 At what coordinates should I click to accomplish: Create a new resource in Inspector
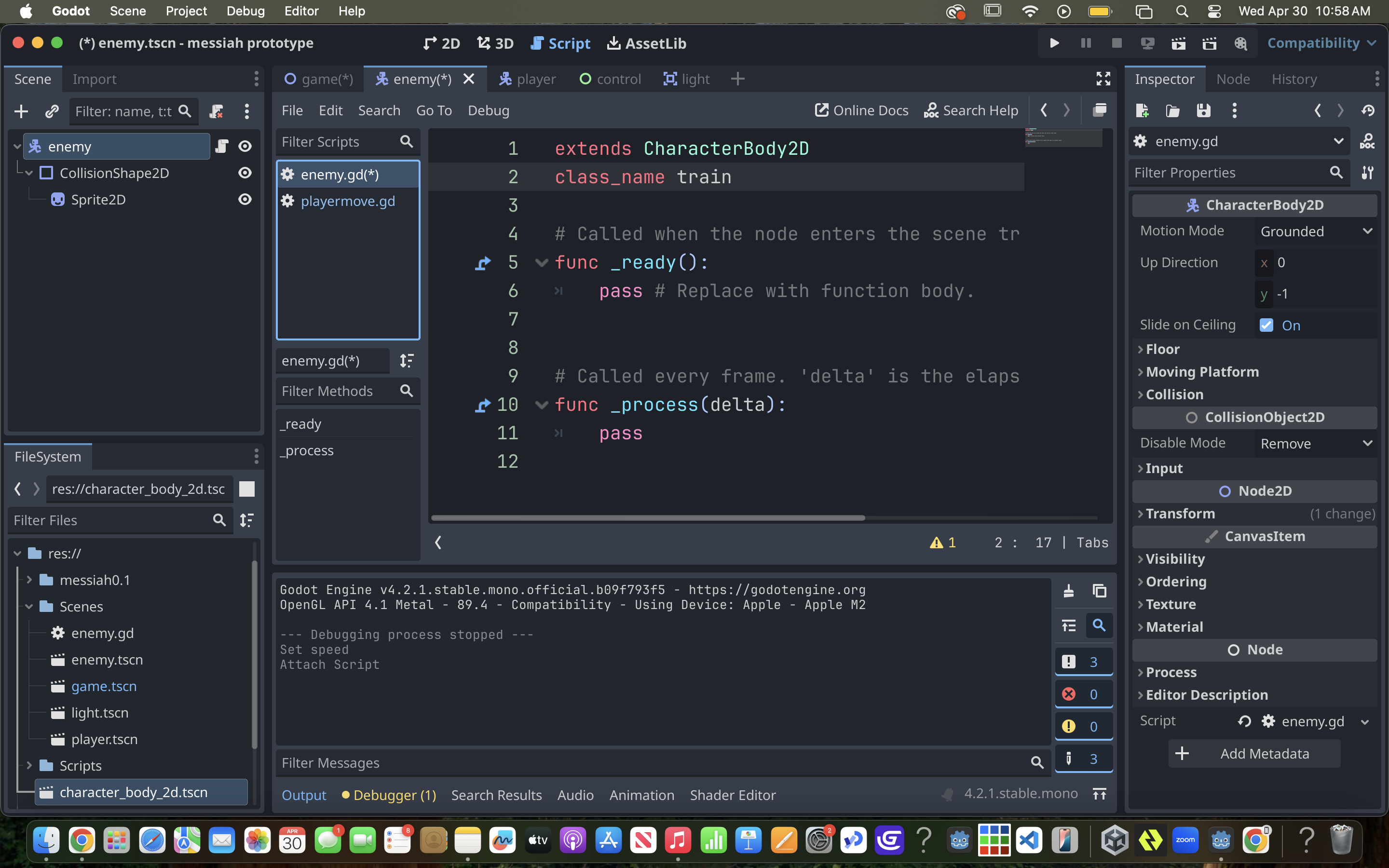[x=1142, y=110]
